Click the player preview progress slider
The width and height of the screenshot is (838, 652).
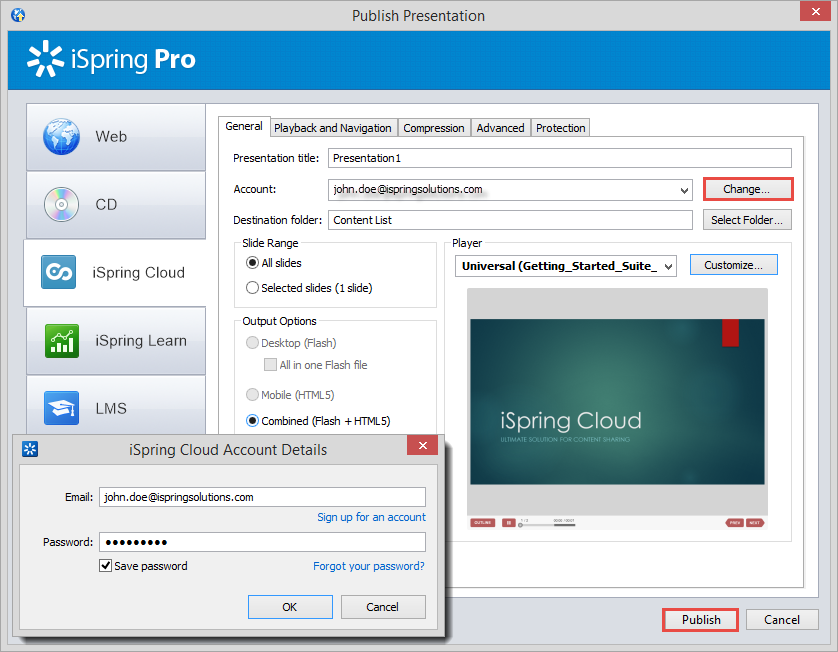[546, 524]
